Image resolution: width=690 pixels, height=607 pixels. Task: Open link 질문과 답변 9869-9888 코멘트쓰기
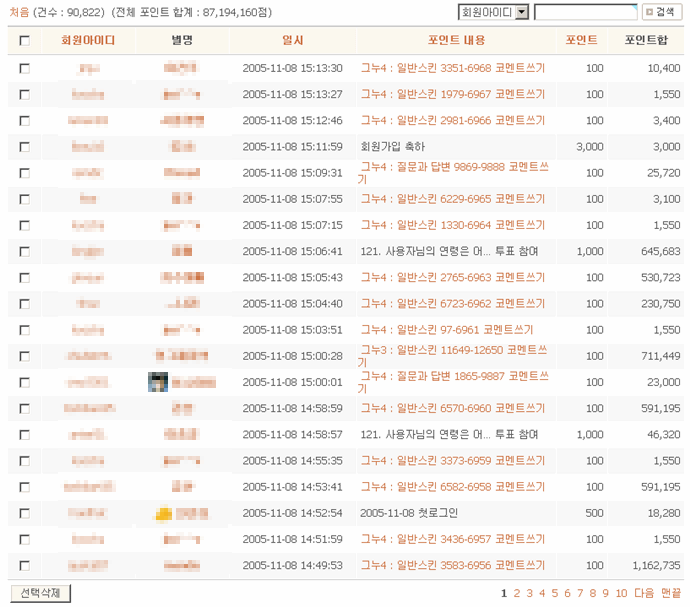click(455, 173)
